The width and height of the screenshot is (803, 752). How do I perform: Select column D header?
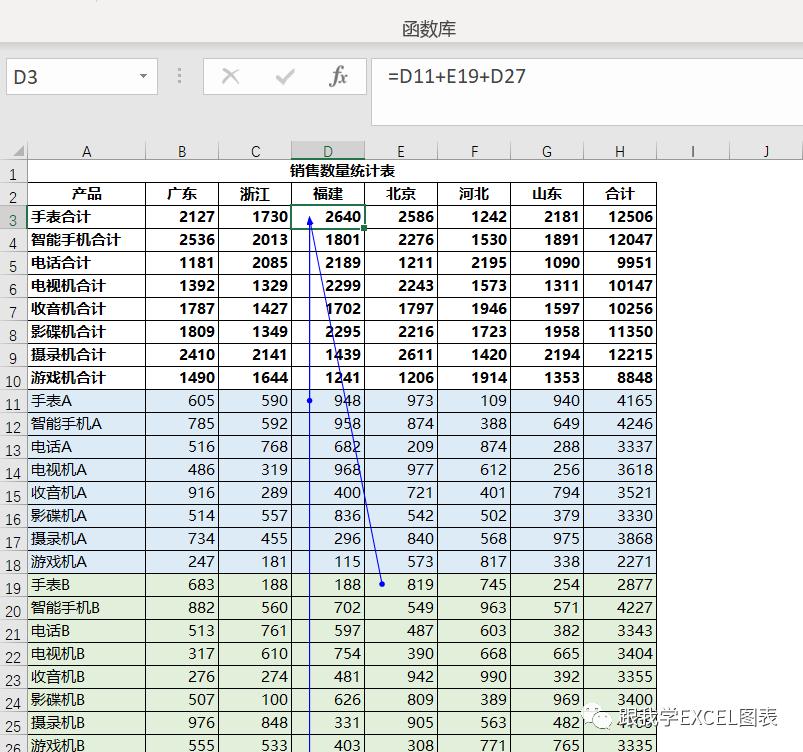click(x=328, y=151)
